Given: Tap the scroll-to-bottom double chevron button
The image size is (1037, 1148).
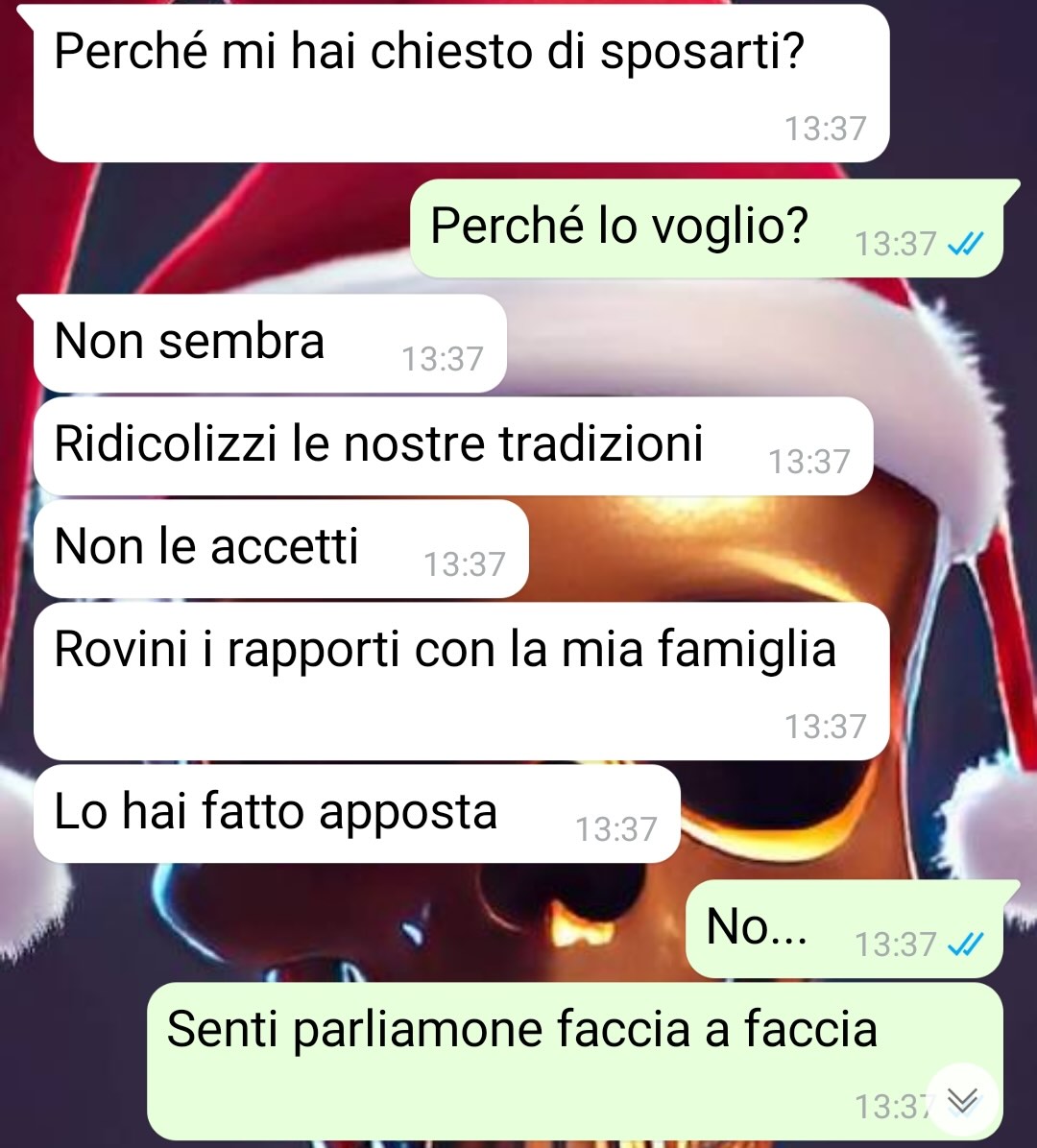Looking at the screenshot, I should [x=962, y=1100].
